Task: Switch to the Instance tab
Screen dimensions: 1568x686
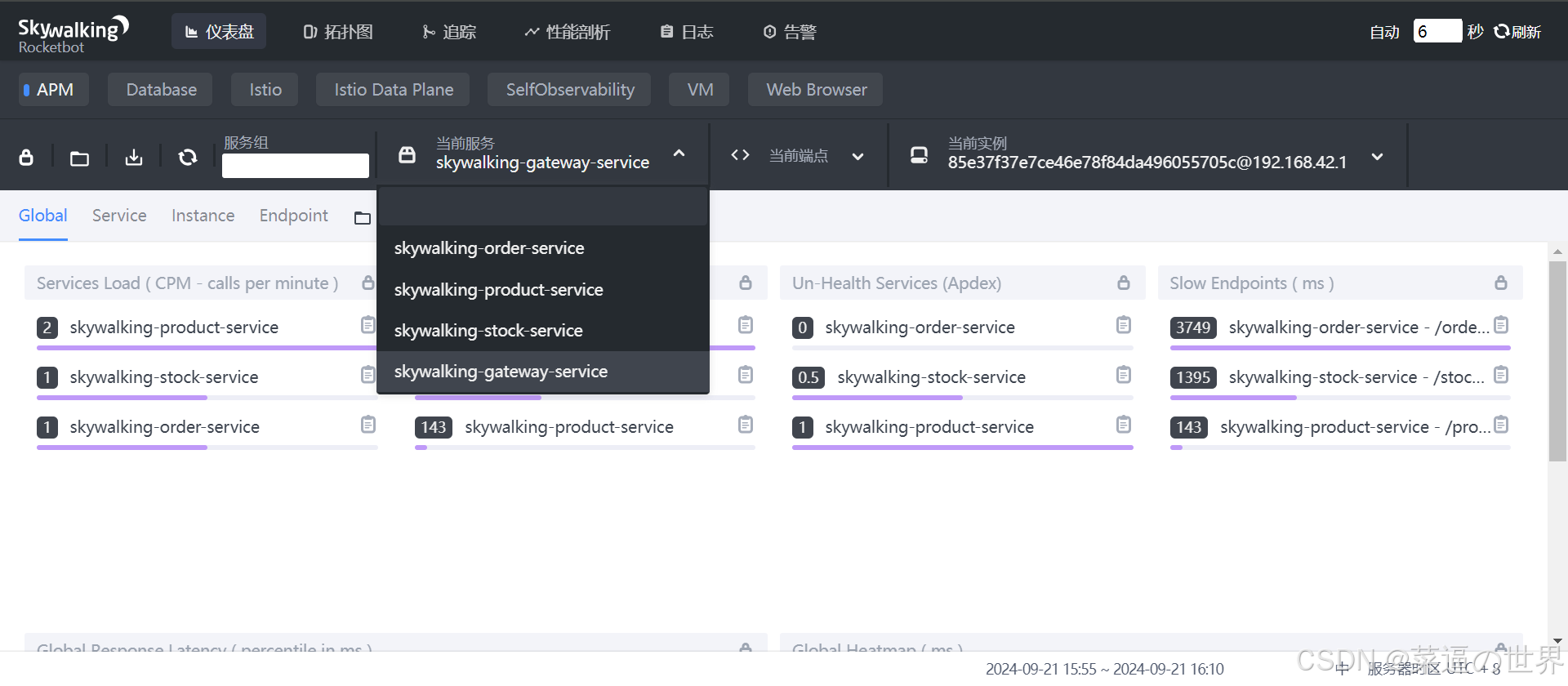Action: pos(203,216)
